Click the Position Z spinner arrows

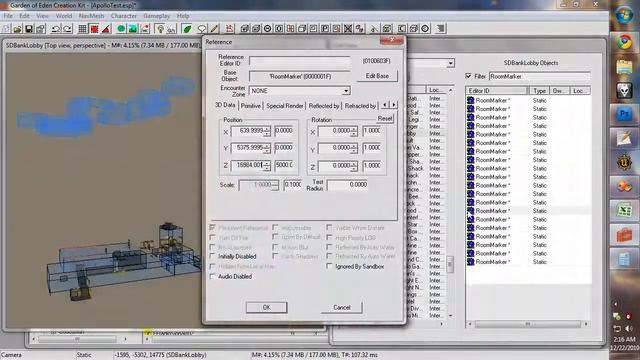tap(267, 165)
